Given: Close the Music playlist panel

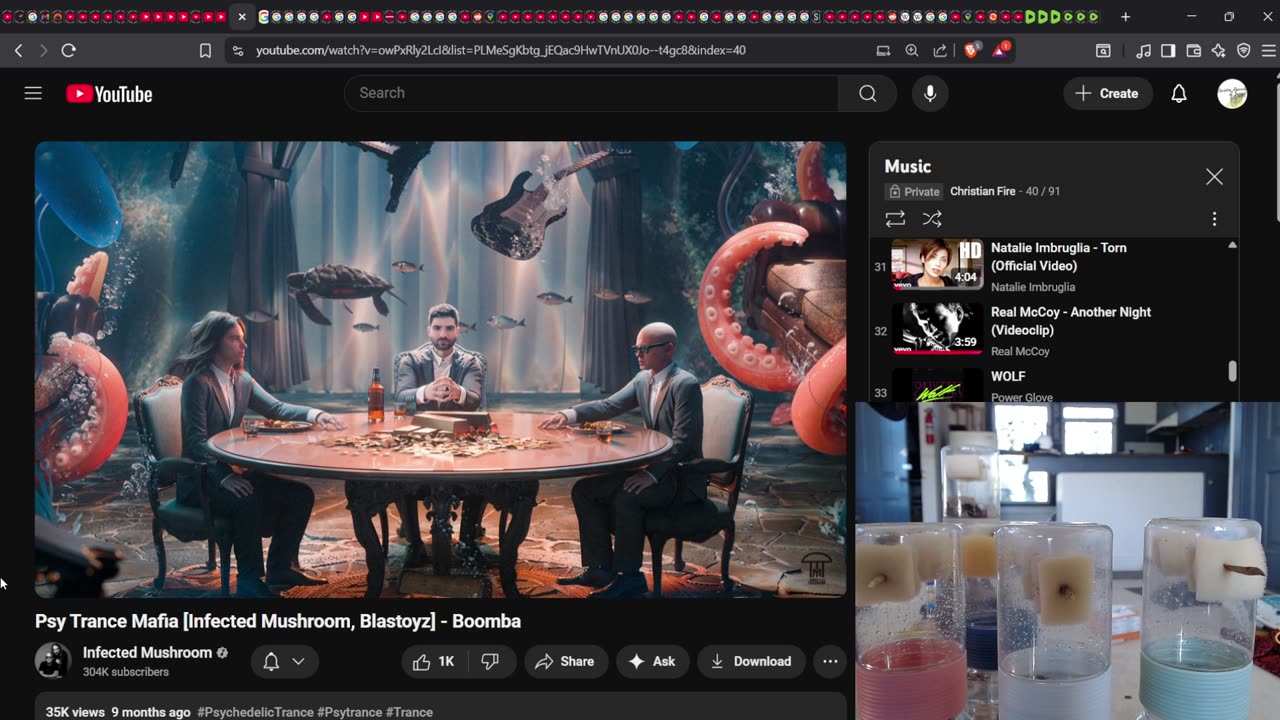Looking at the screenshot, I should pos(1214,177).
